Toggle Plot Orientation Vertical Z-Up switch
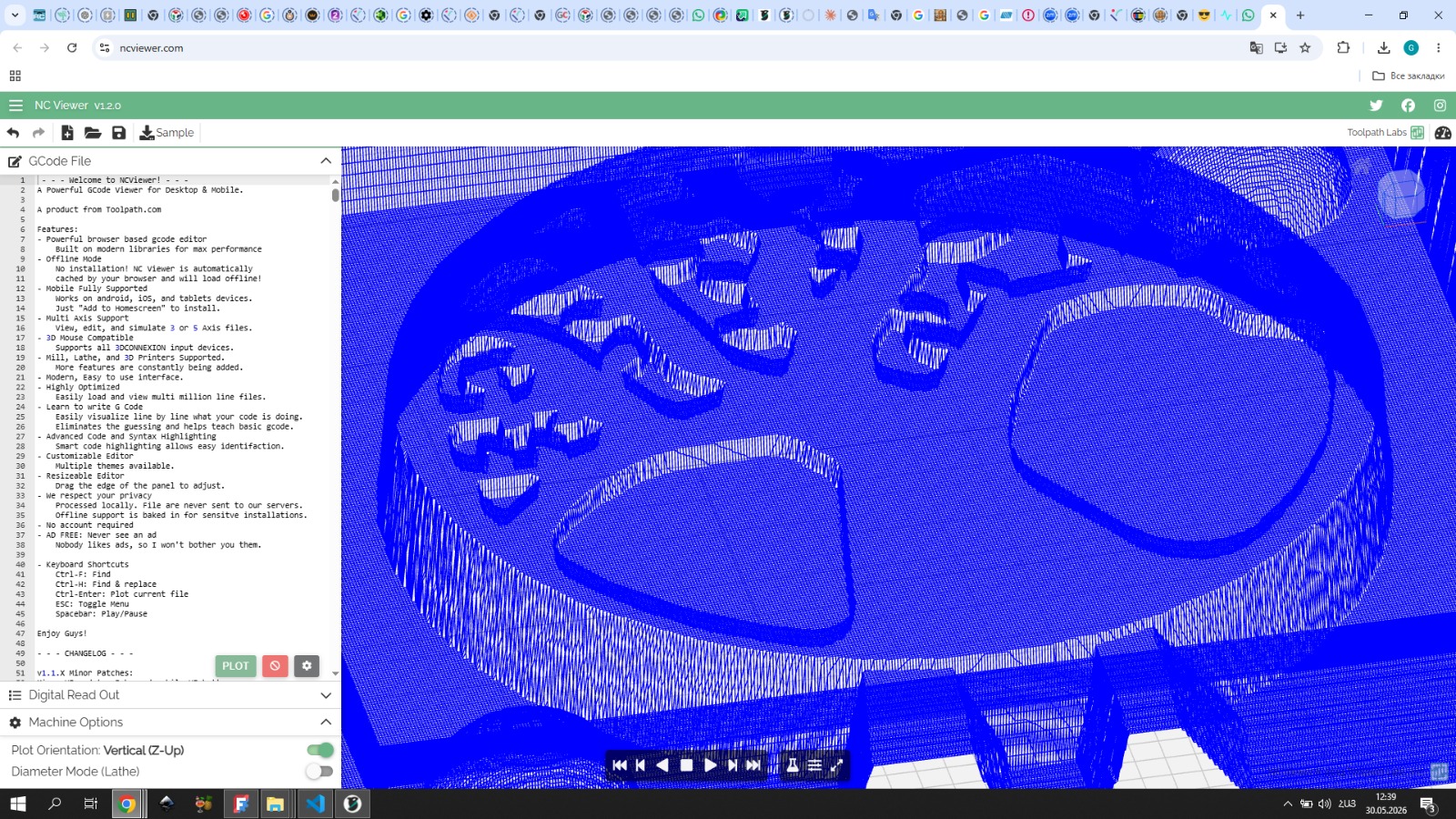The width and height of the screenshot is (1456, 819). [319, 750]
